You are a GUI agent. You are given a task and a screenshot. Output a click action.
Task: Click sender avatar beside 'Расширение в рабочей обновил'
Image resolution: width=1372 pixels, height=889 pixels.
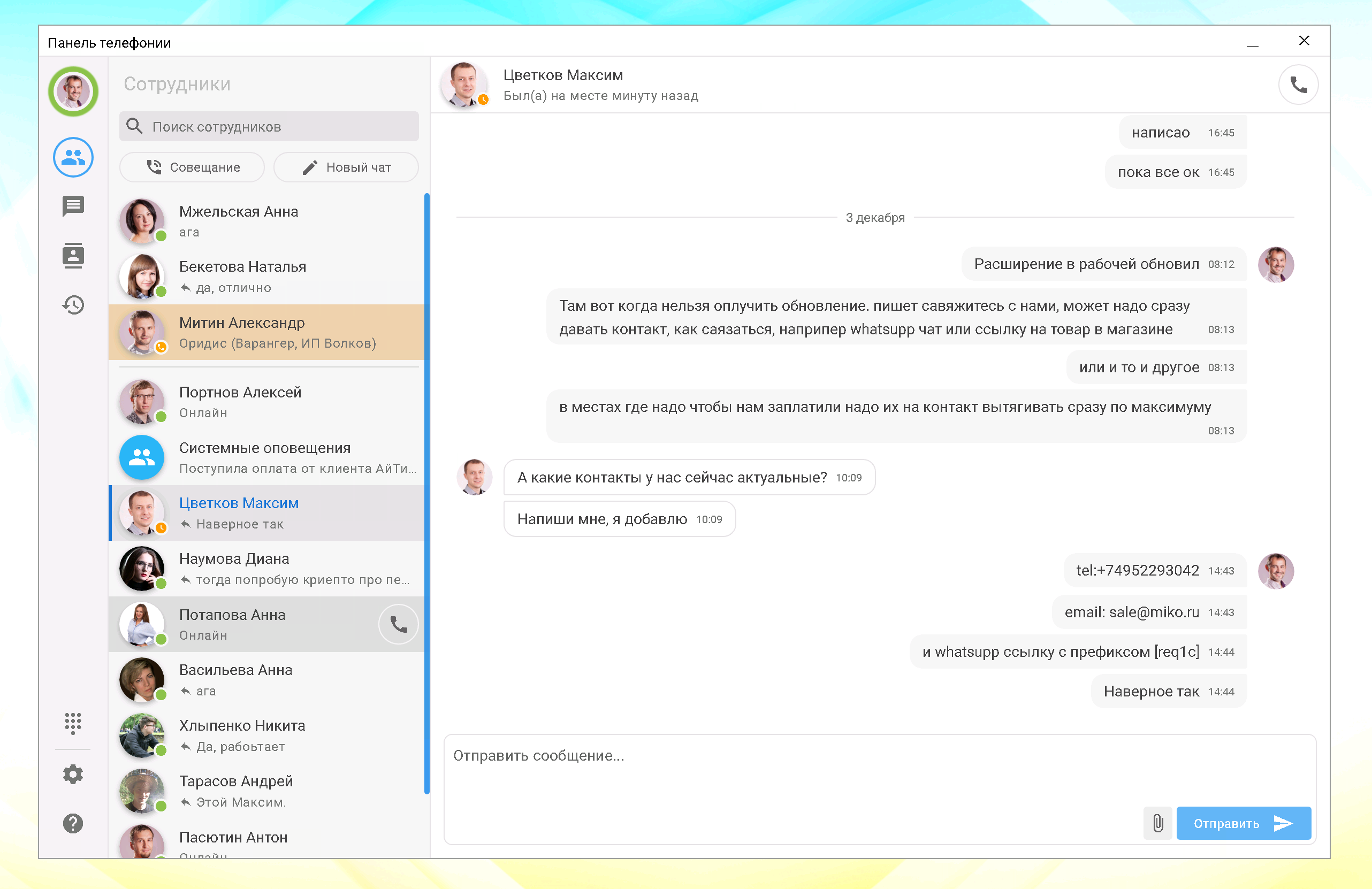point(1276,264)
